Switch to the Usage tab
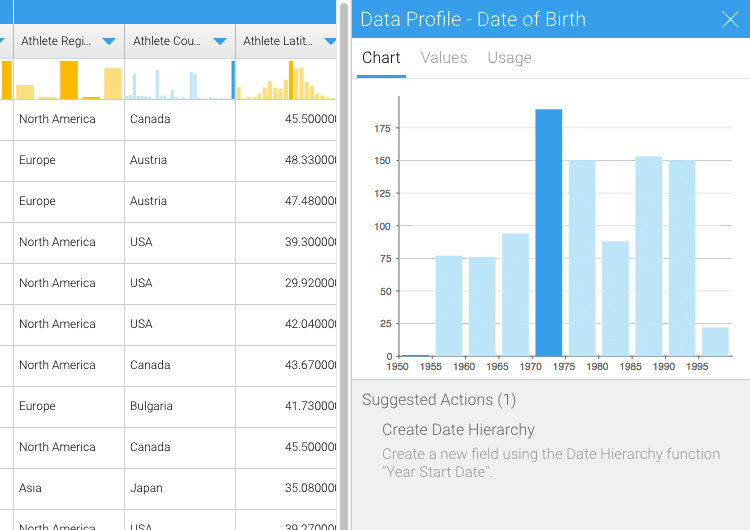 click(509, 58)
